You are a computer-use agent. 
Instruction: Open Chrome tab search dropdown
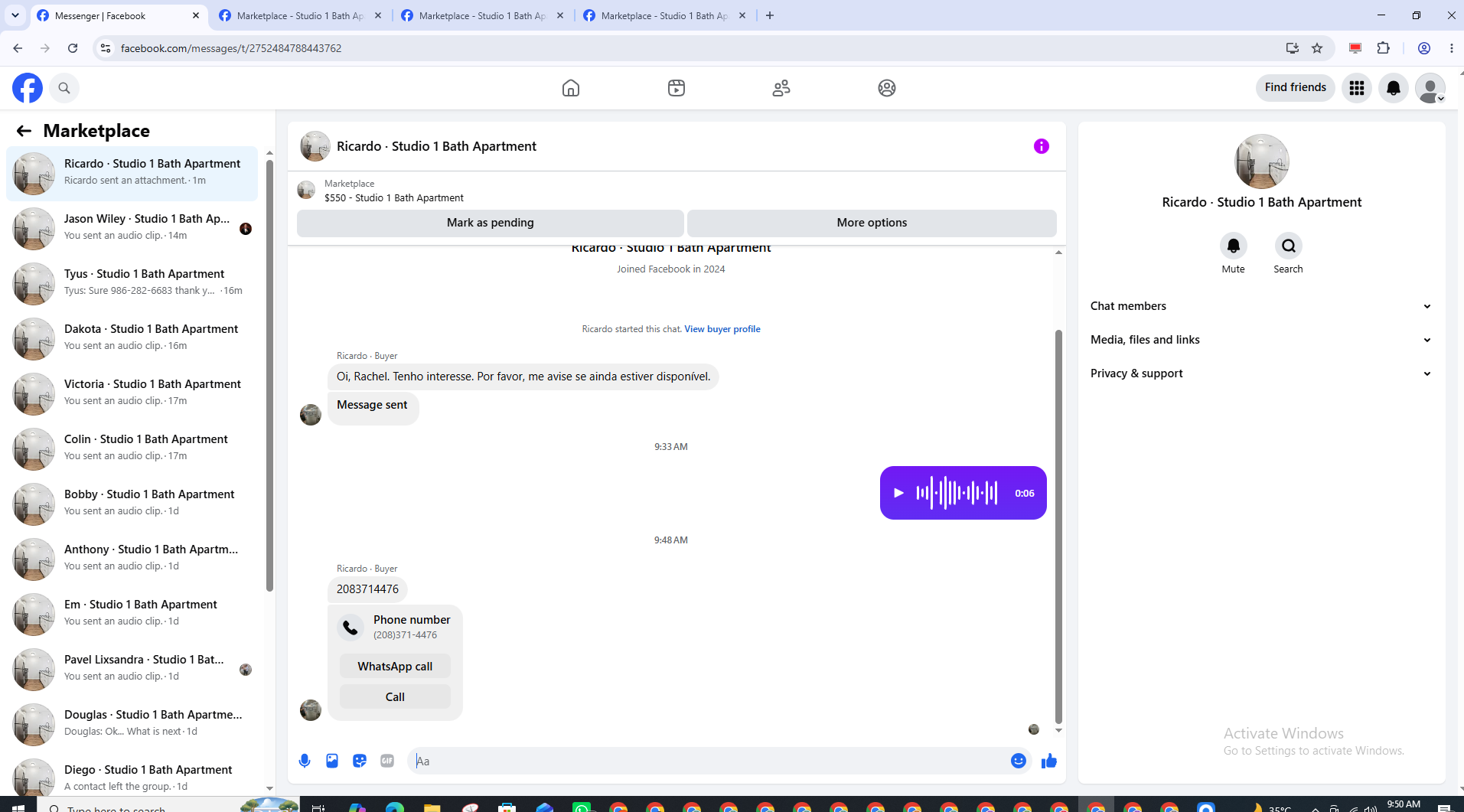coord(15,15)
